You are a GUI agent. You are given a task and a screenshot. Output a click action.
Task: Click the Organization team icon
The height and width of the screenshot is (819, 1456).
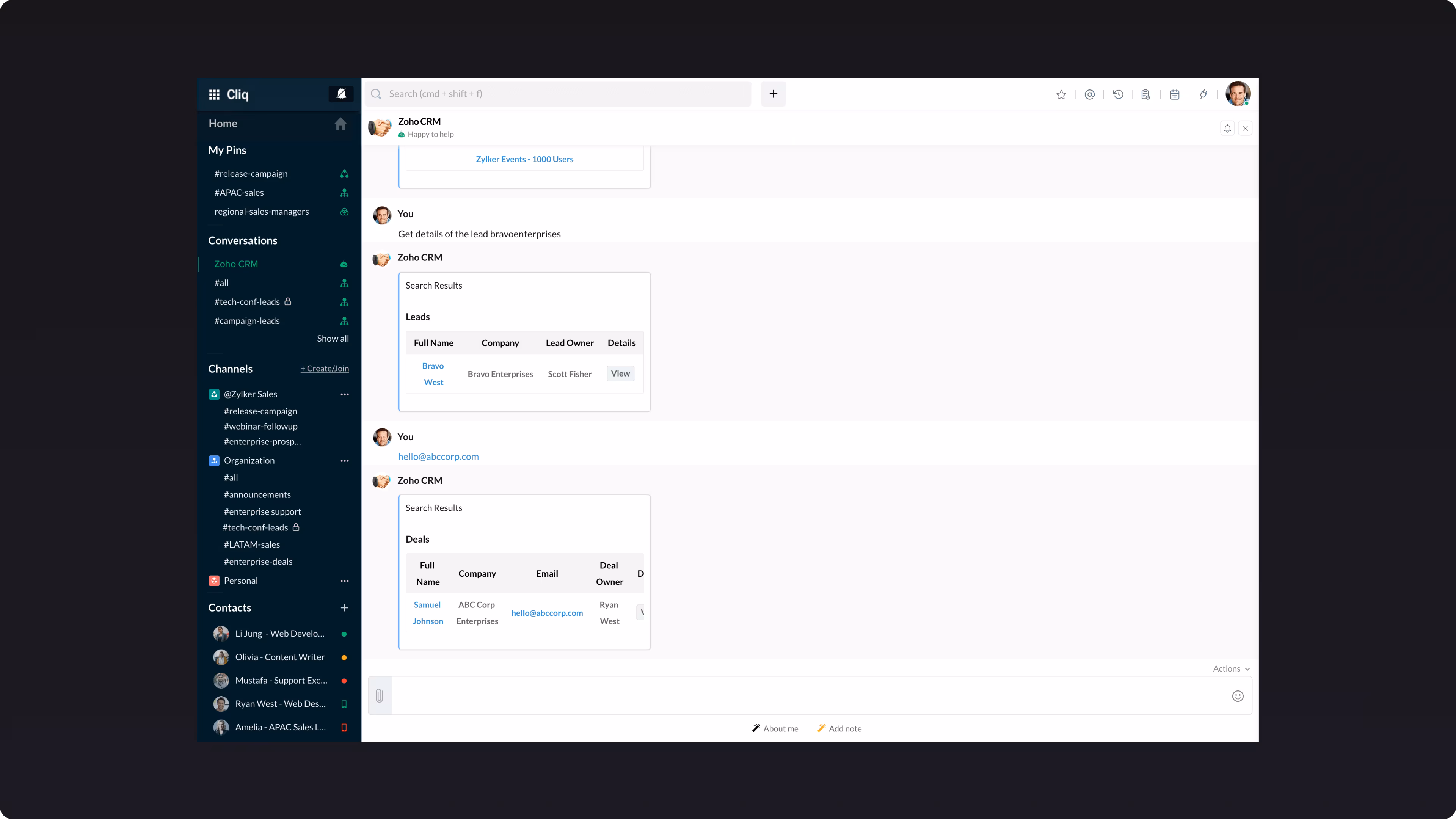[x=214, y=461]
